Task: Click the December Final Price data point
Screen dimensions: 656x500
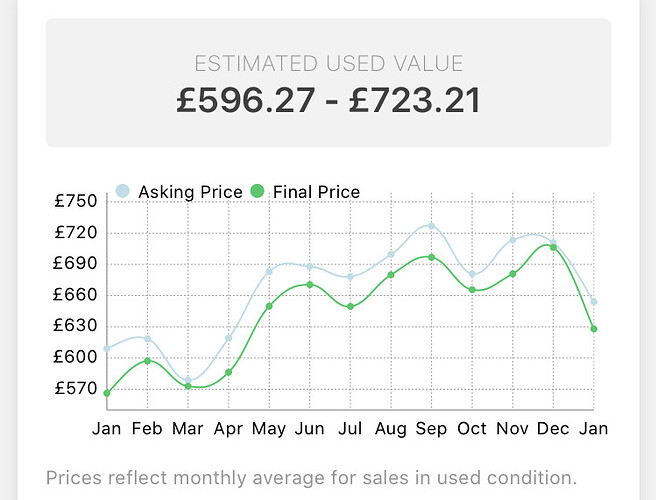Action: pos(553,247)
